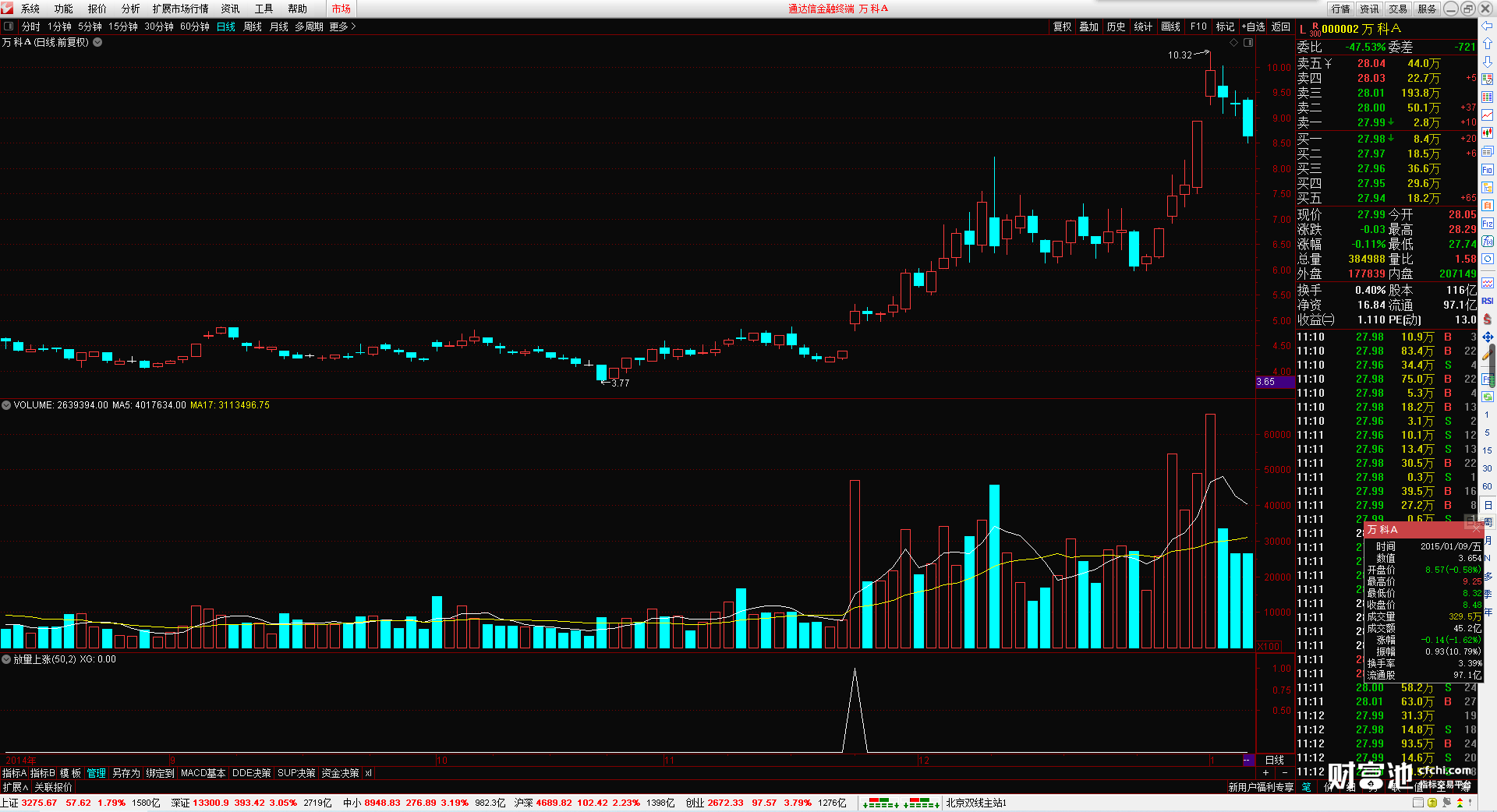Open the 分析 menu
This screenshot has width=1497, height=812.
pos(130,9)
